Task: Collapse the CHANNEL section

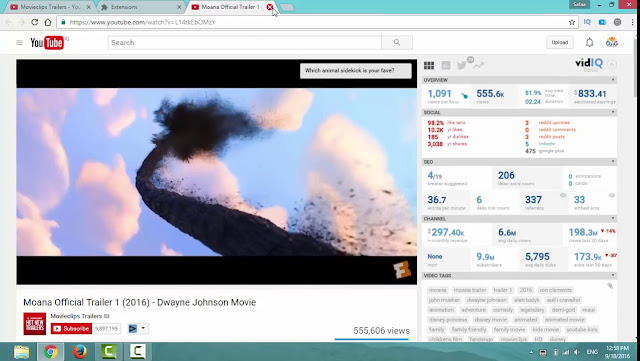Action: click(x=613, y=218)
